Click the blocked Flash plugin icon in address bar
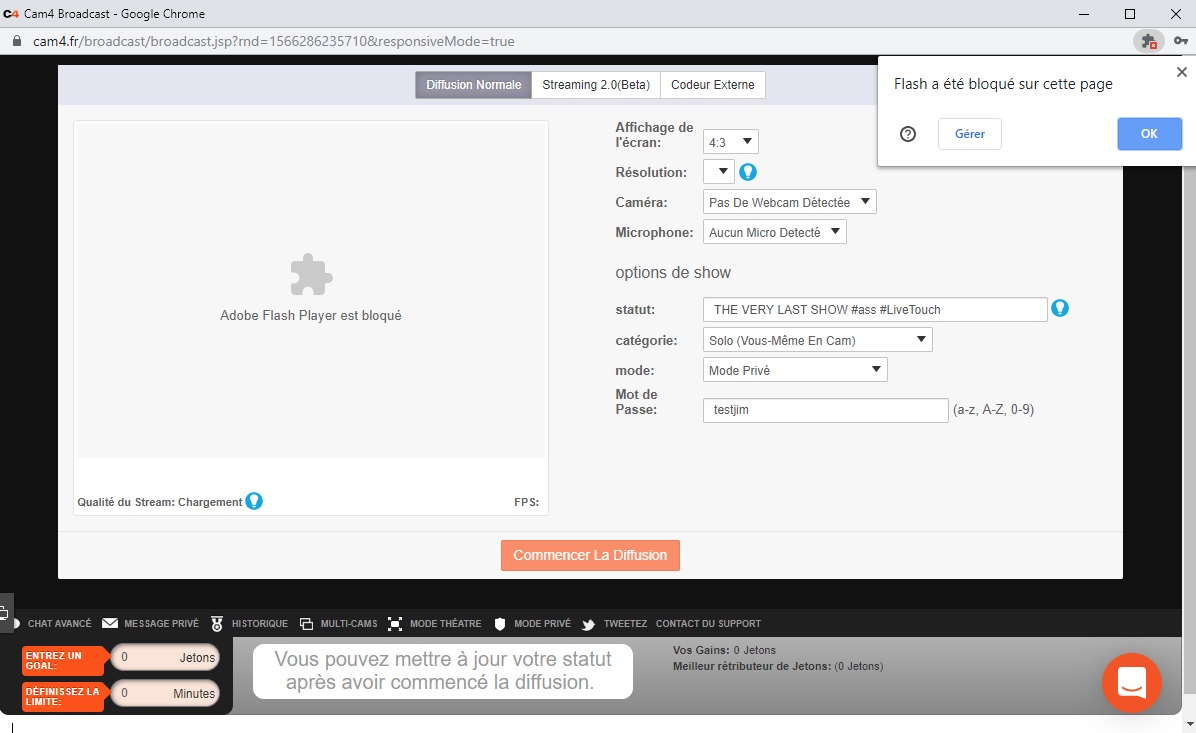The image size is (1196, 733). tap(1147, 42)
